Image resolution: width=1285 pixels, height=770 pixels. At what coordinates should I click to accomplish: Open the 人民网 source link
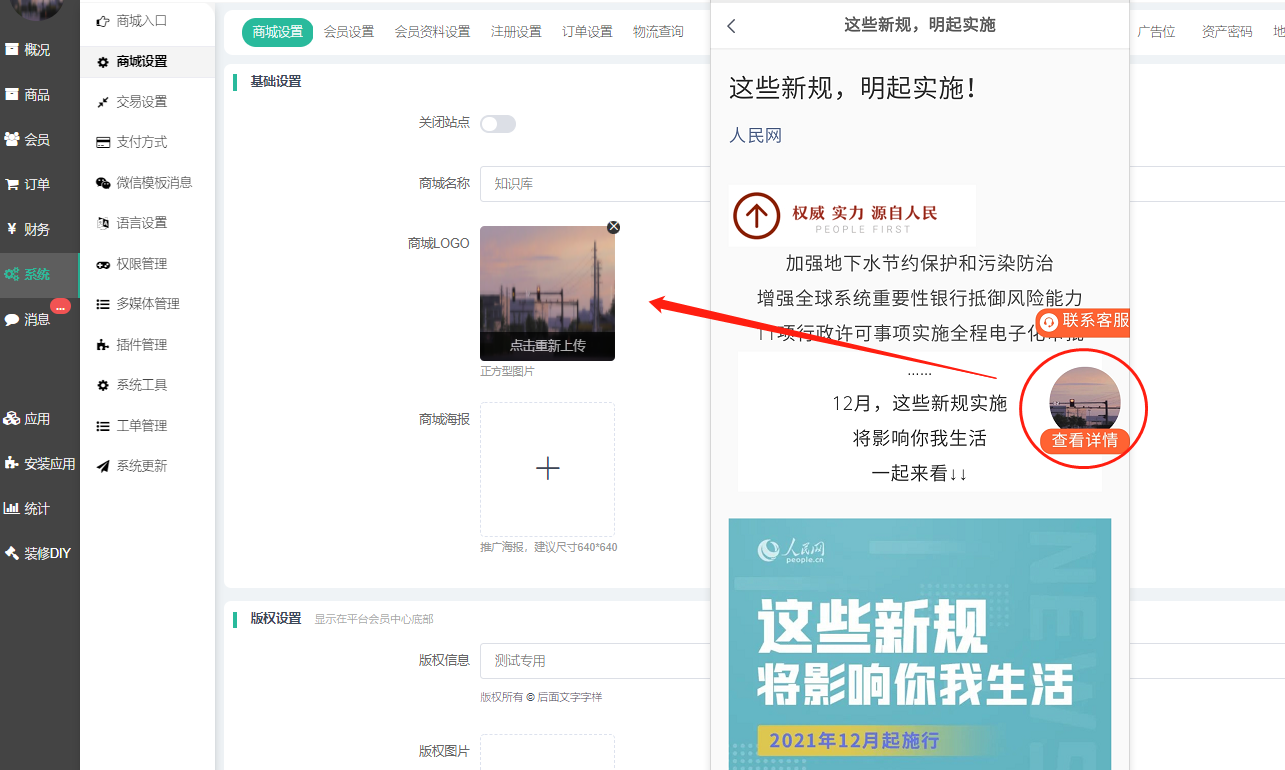tap(755, 135)
